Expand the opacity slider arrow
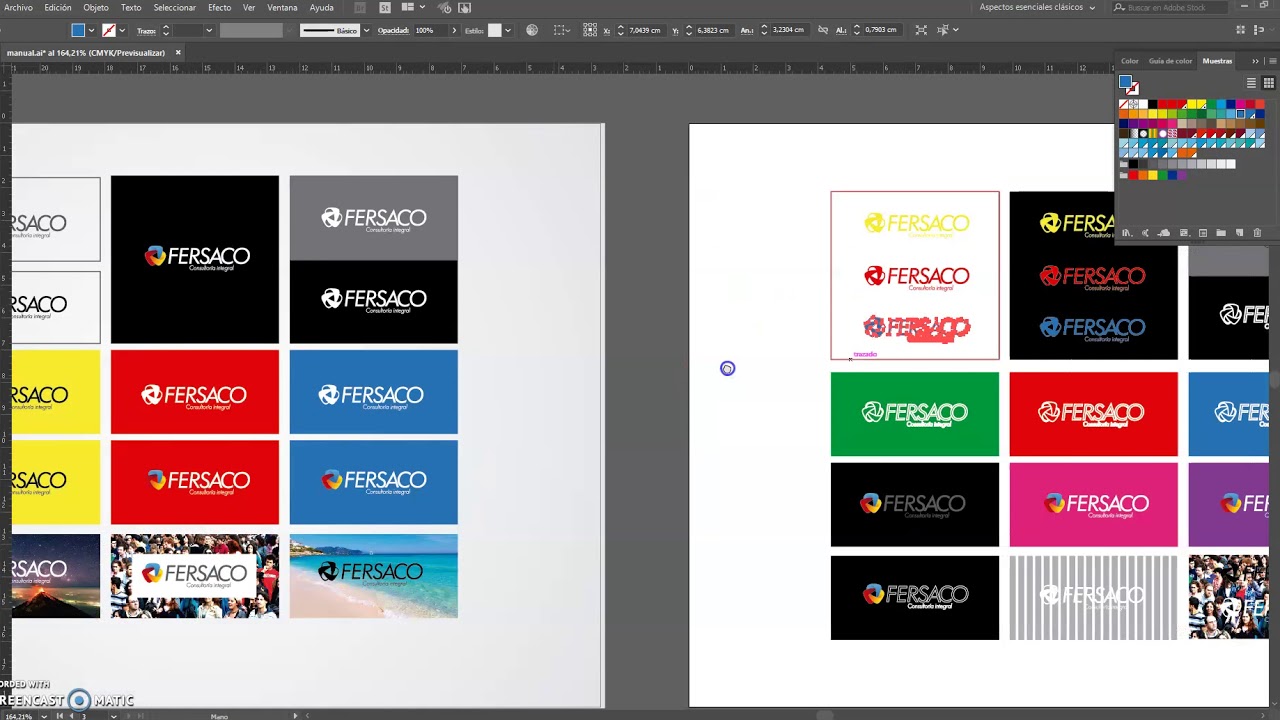 tap(454, 30)
